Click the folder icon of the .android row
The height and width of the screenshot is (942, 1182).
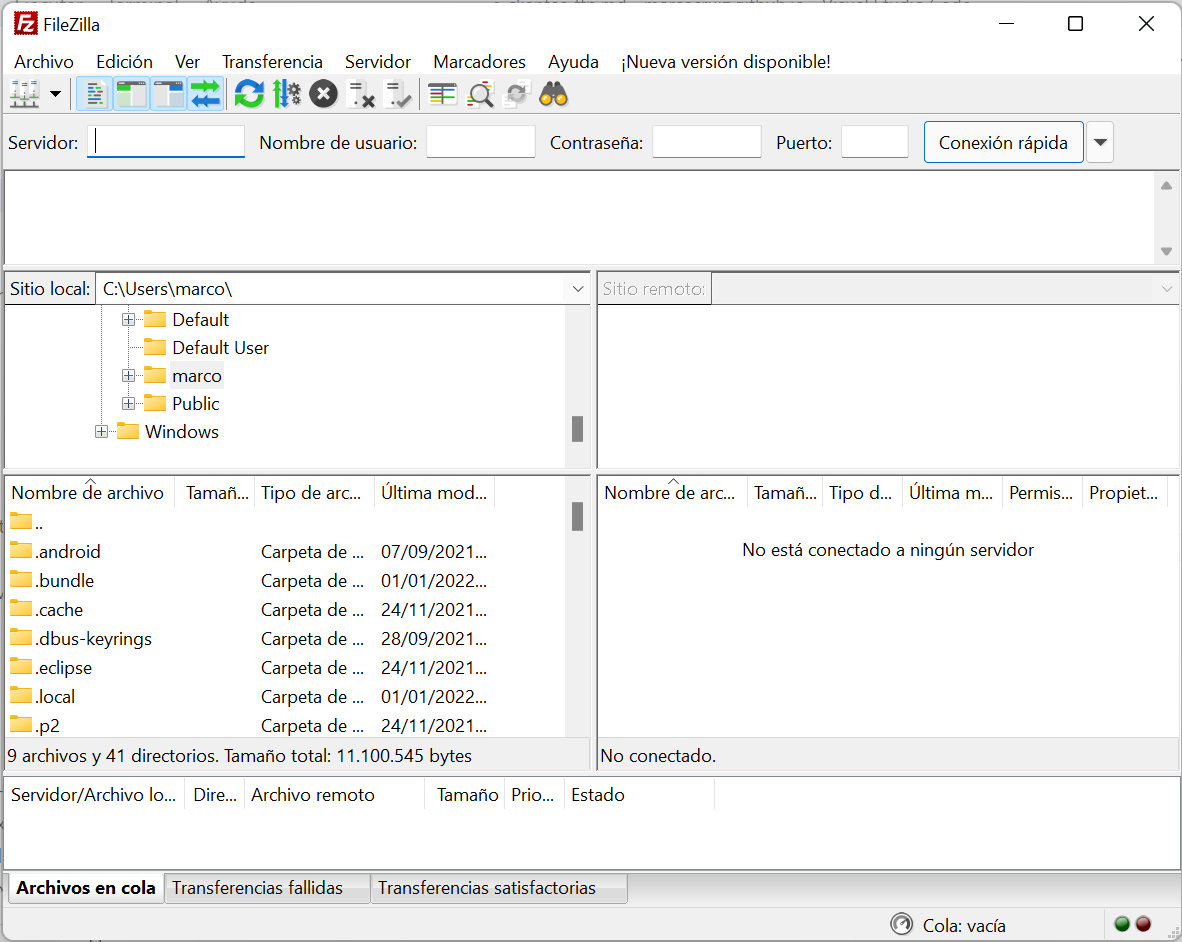tap(21, 550)
